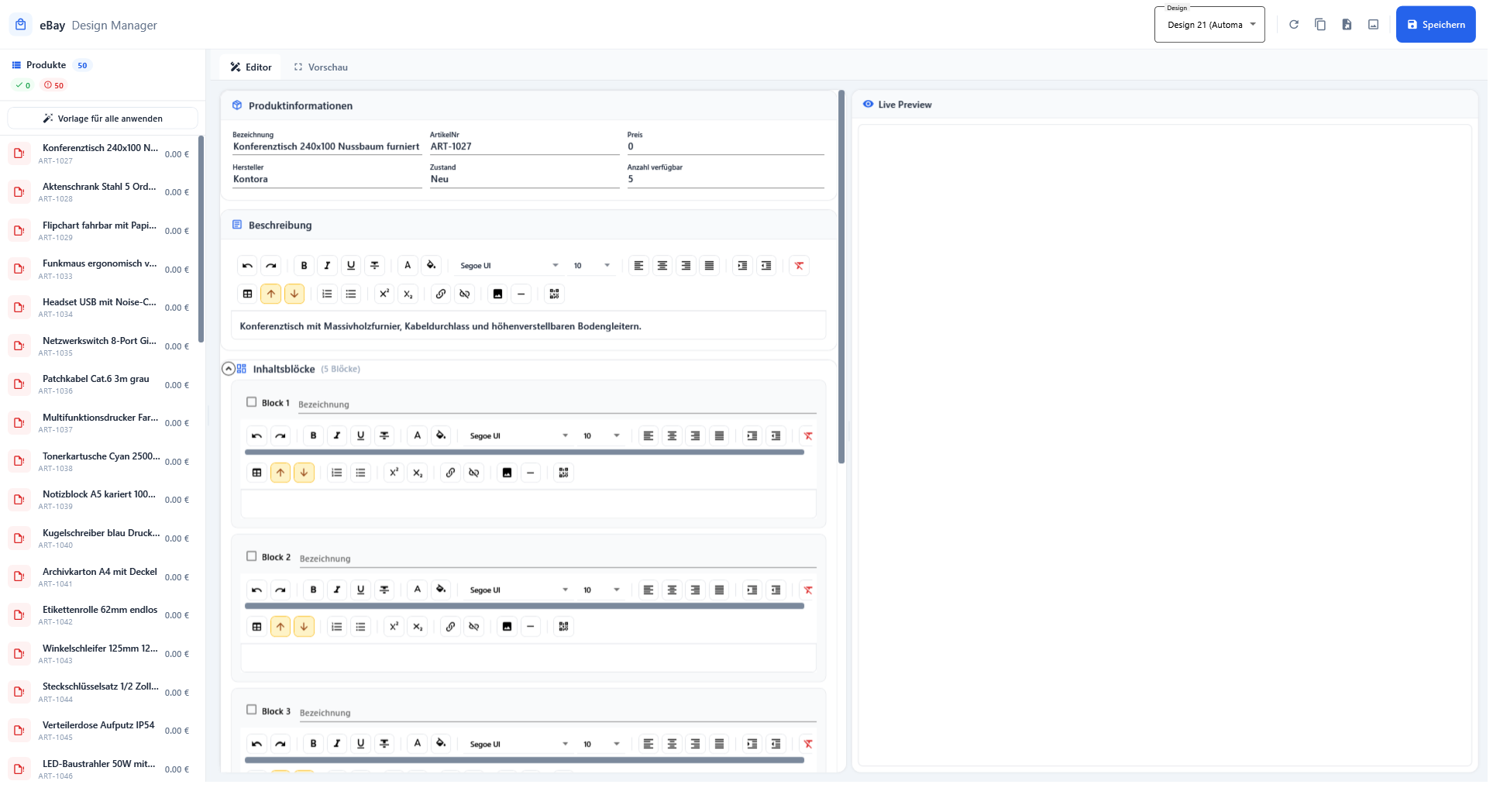Center align text in the Beschreibung toolbar
This screenshot has width=1500, height=812.
click(662, 266)
